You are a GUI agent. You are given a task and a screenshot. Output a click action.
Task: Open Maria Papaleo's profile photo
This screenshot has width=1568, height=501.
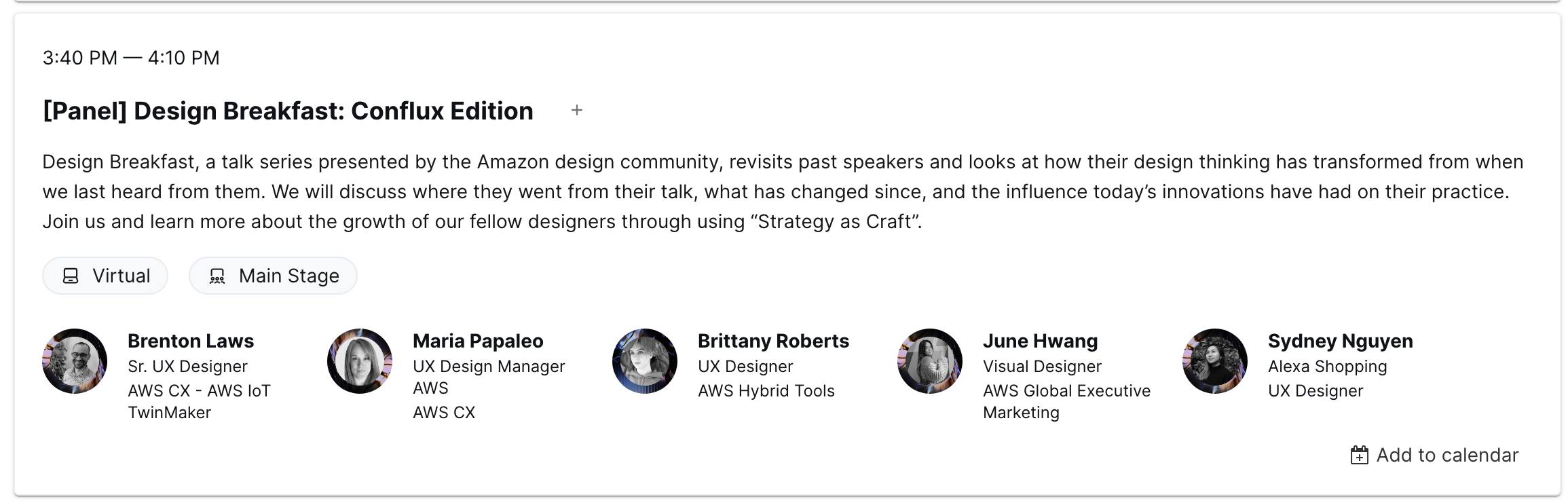[360, 361]
